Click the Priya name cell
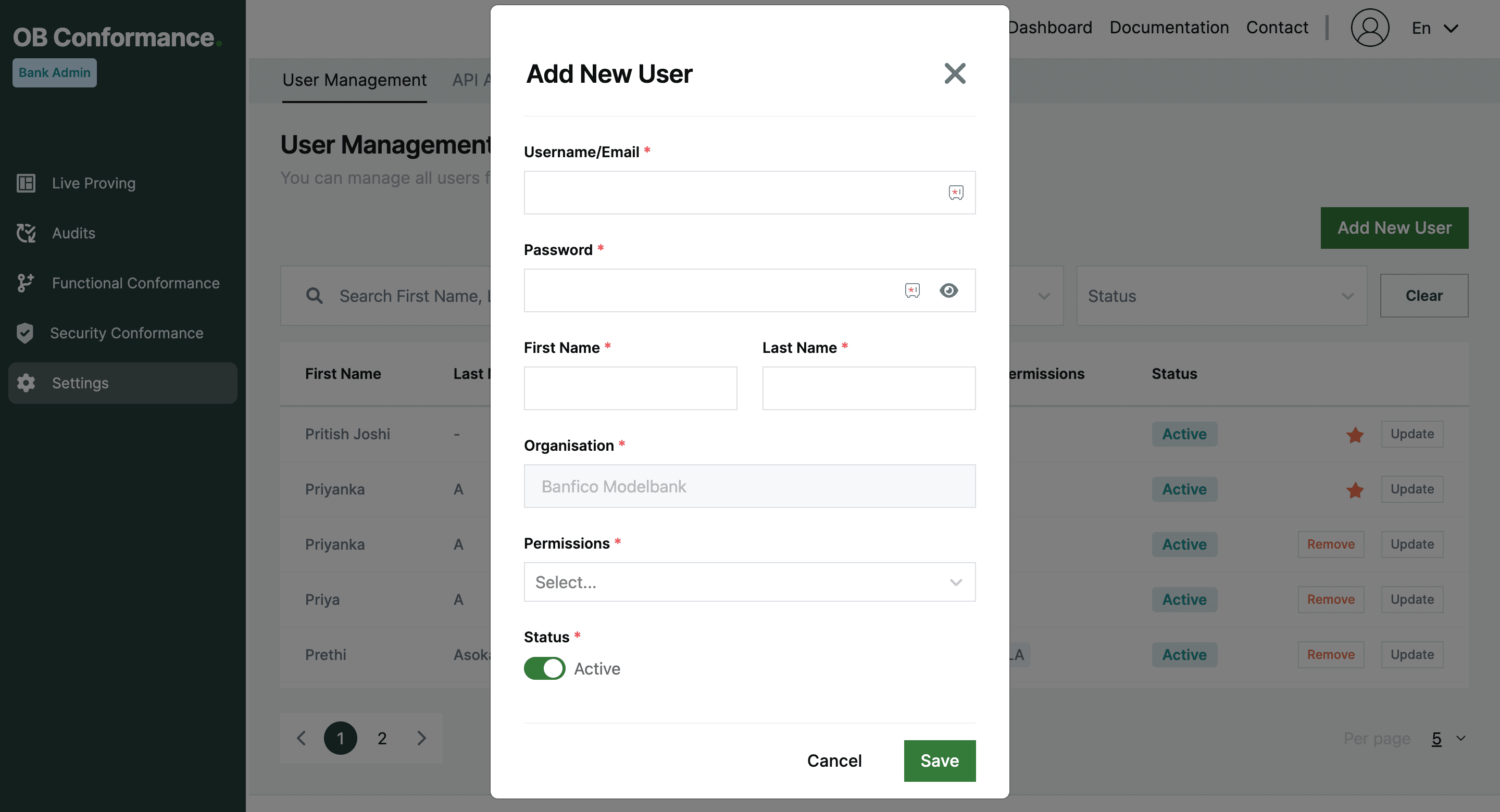 [322, 600]
